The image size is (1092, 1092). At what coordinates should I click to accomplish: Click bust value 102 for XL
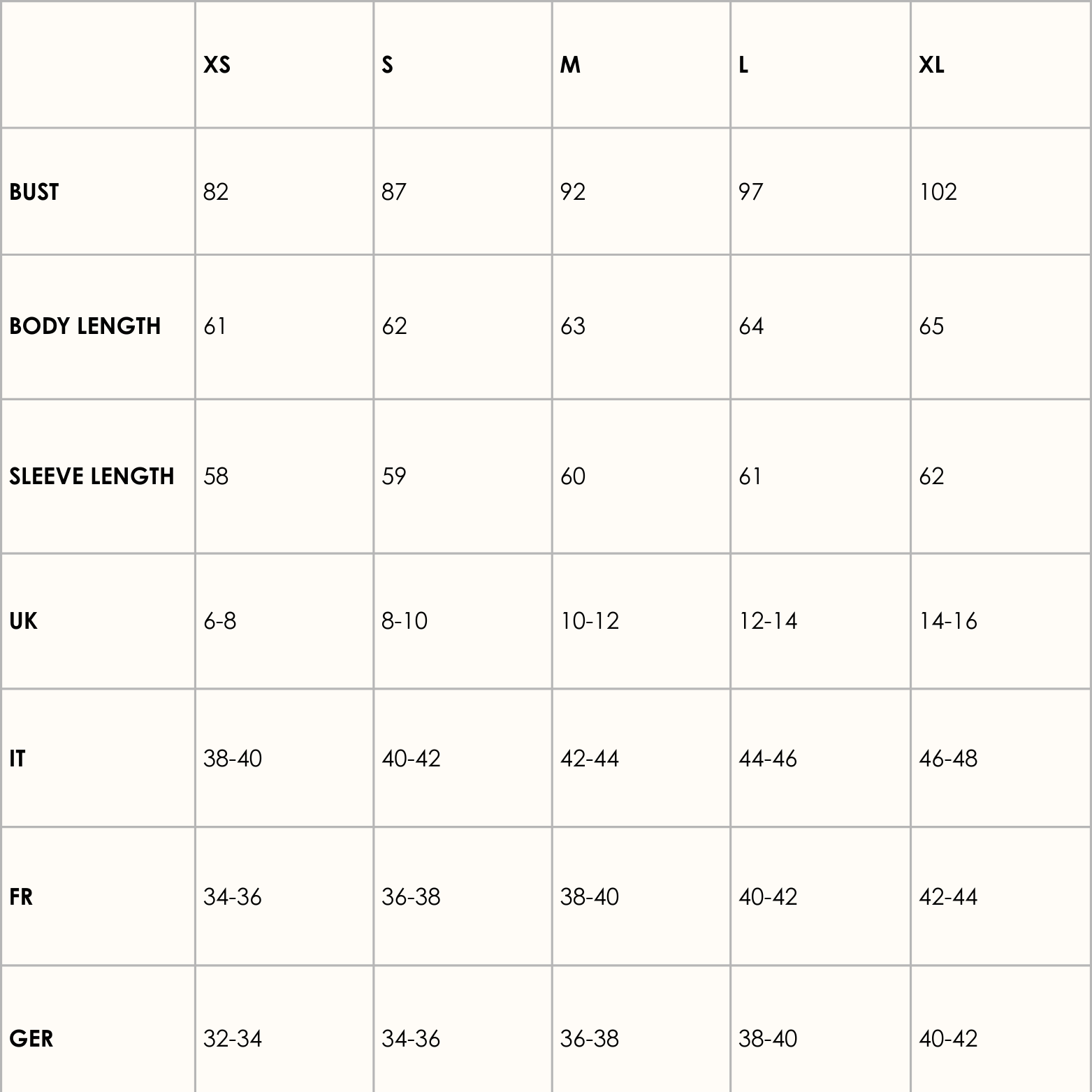[938, 192]
